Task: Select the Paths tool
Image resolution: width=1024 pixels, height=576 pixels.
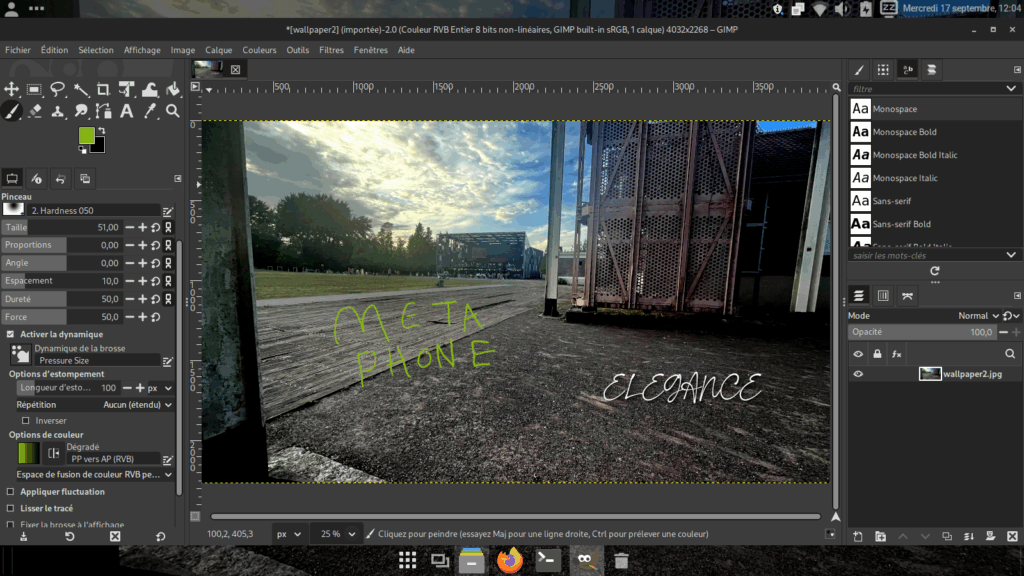Action: 103,112
